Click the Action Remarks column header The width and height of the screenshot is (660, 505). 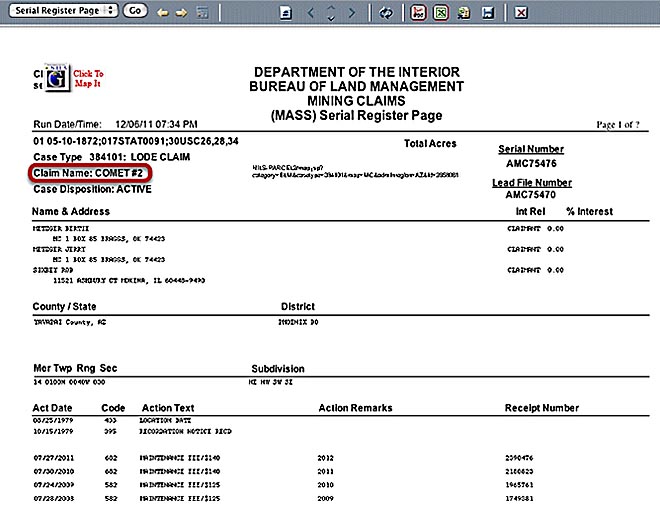tap(355, 408)
